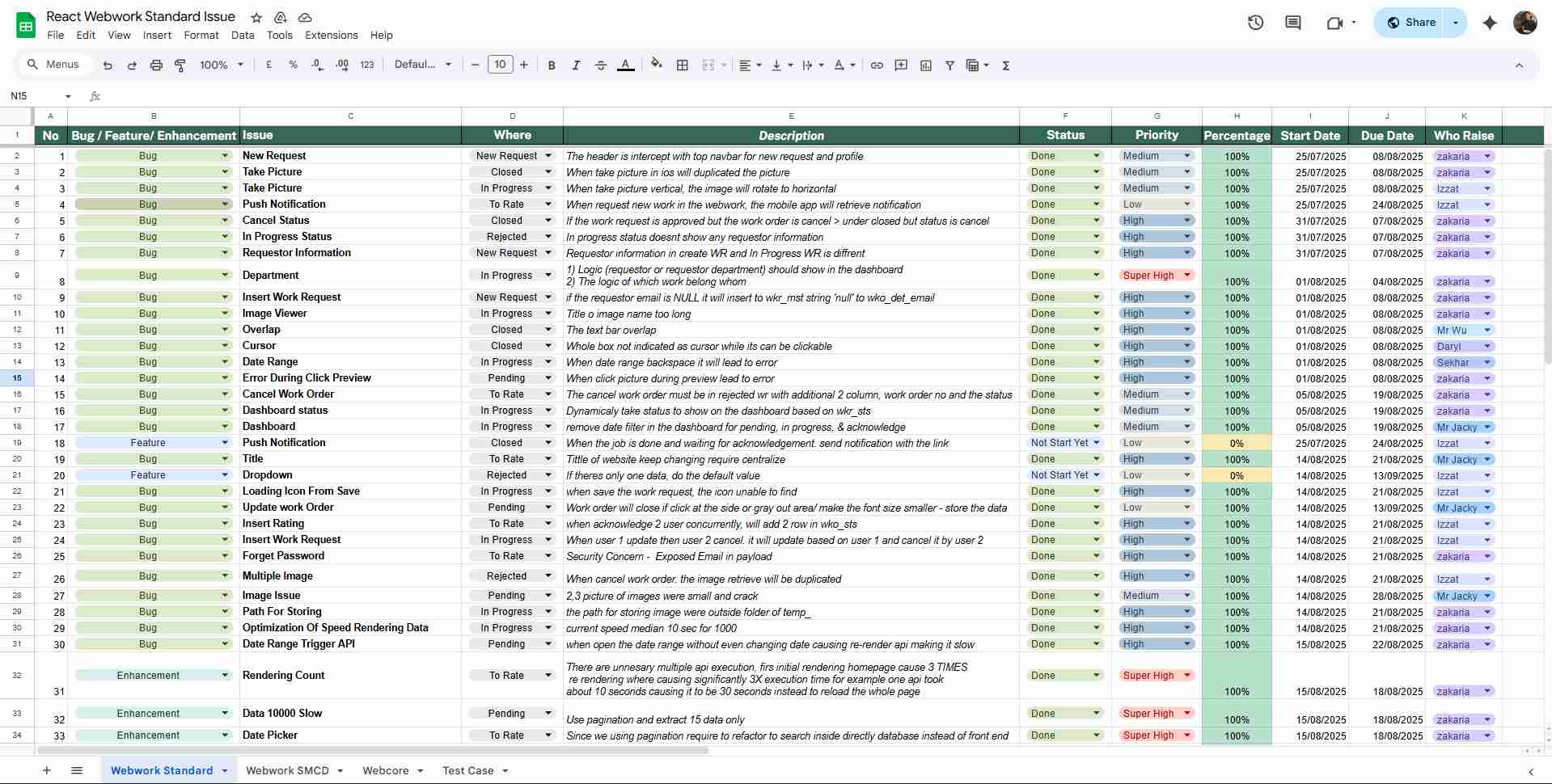Click the create a filter icon
The width and height of the screenshot is (1552, 784).
[950, 65]
